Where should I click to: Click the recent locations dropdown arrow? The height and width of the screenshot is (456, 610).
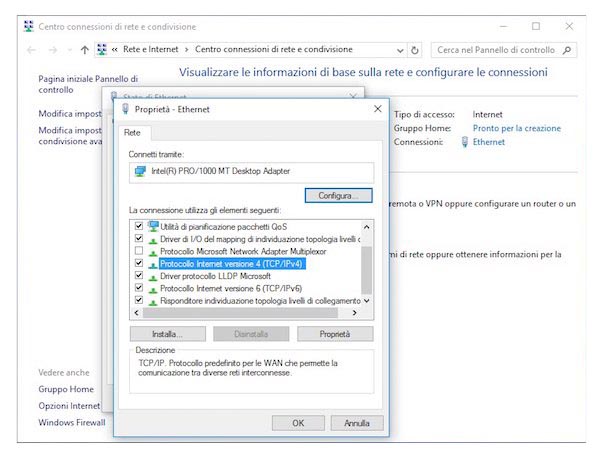(70, 50)
